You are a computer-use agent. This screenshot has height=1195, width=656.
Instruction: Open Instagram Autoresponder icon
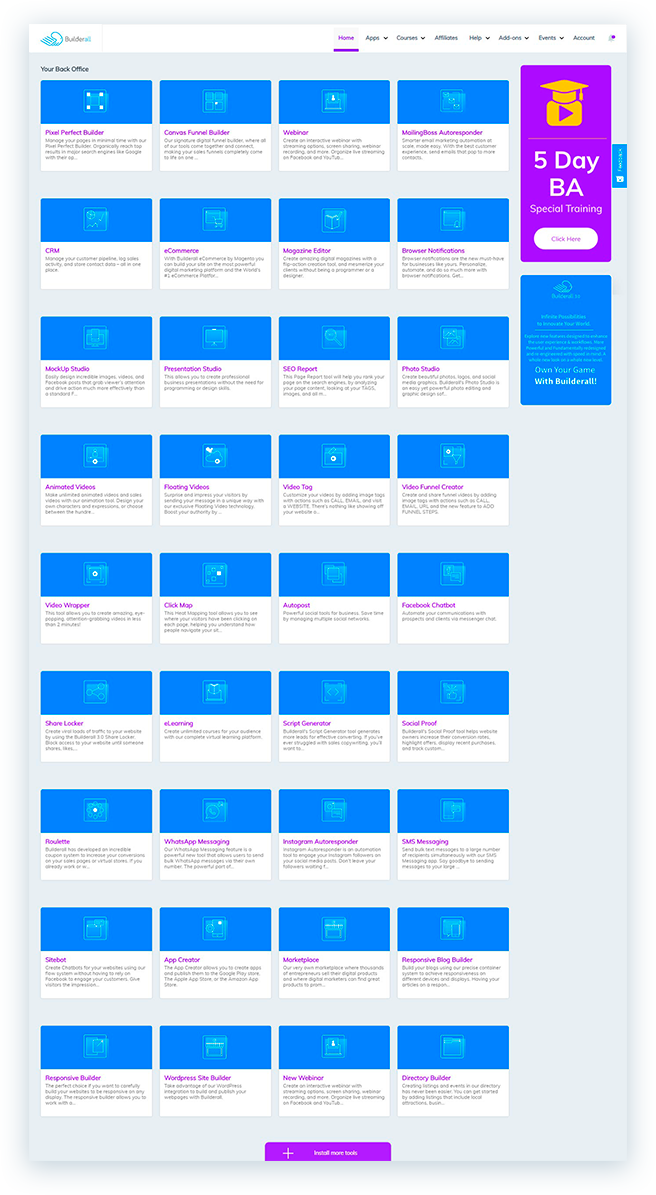click(x=334, y=809)
